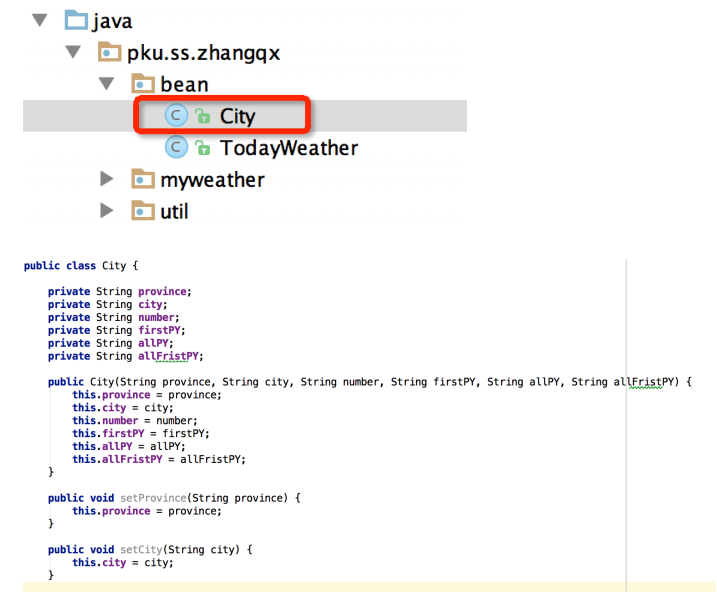The height and width of the screenshot is (592, 717).
Task: Click the util package folder icon
Action: pyautogui.click(x=143, y=211)
